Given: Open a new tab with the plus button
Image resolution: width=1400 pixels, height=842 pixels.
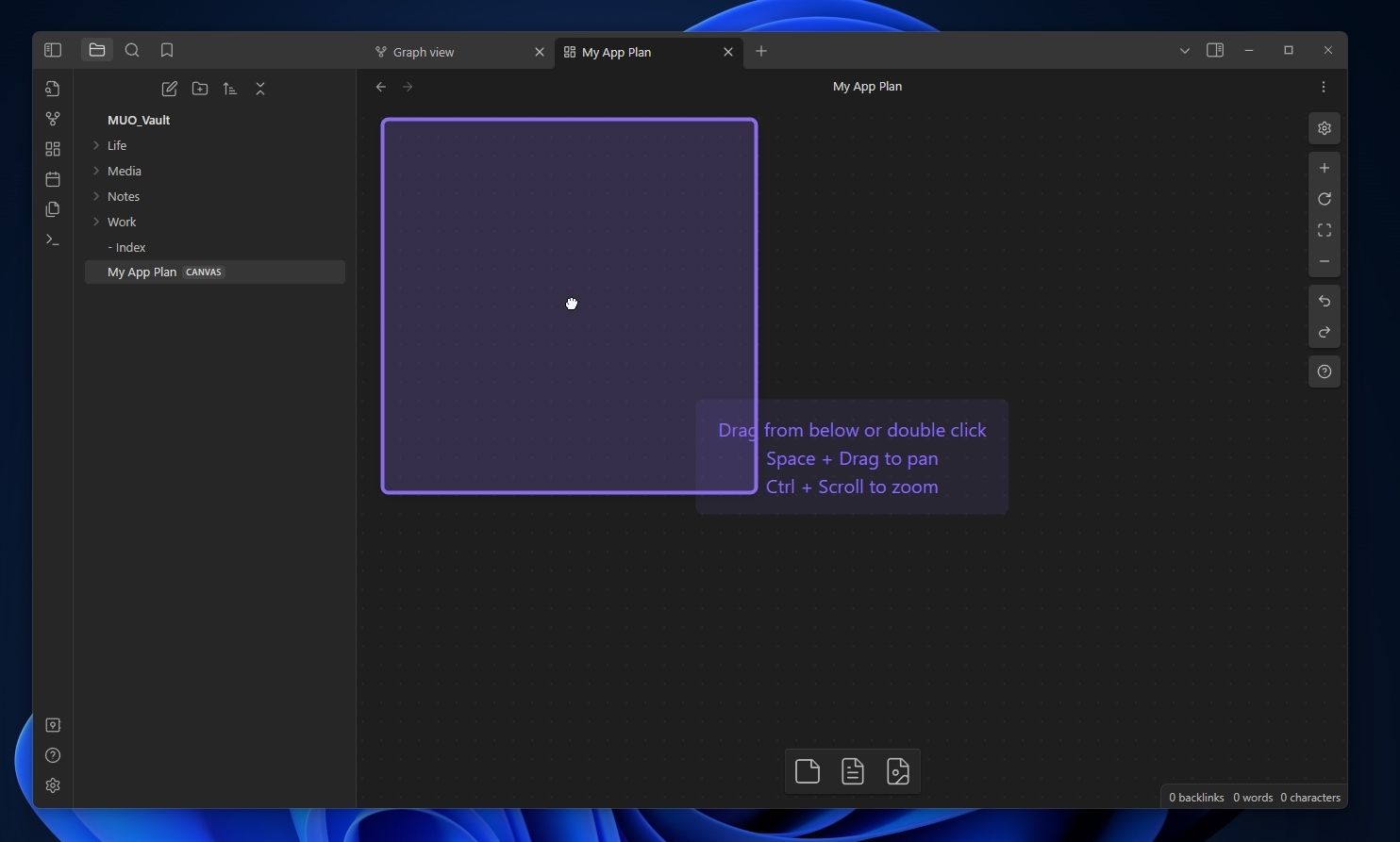Looking at the screenshot, I should [760, 52].
